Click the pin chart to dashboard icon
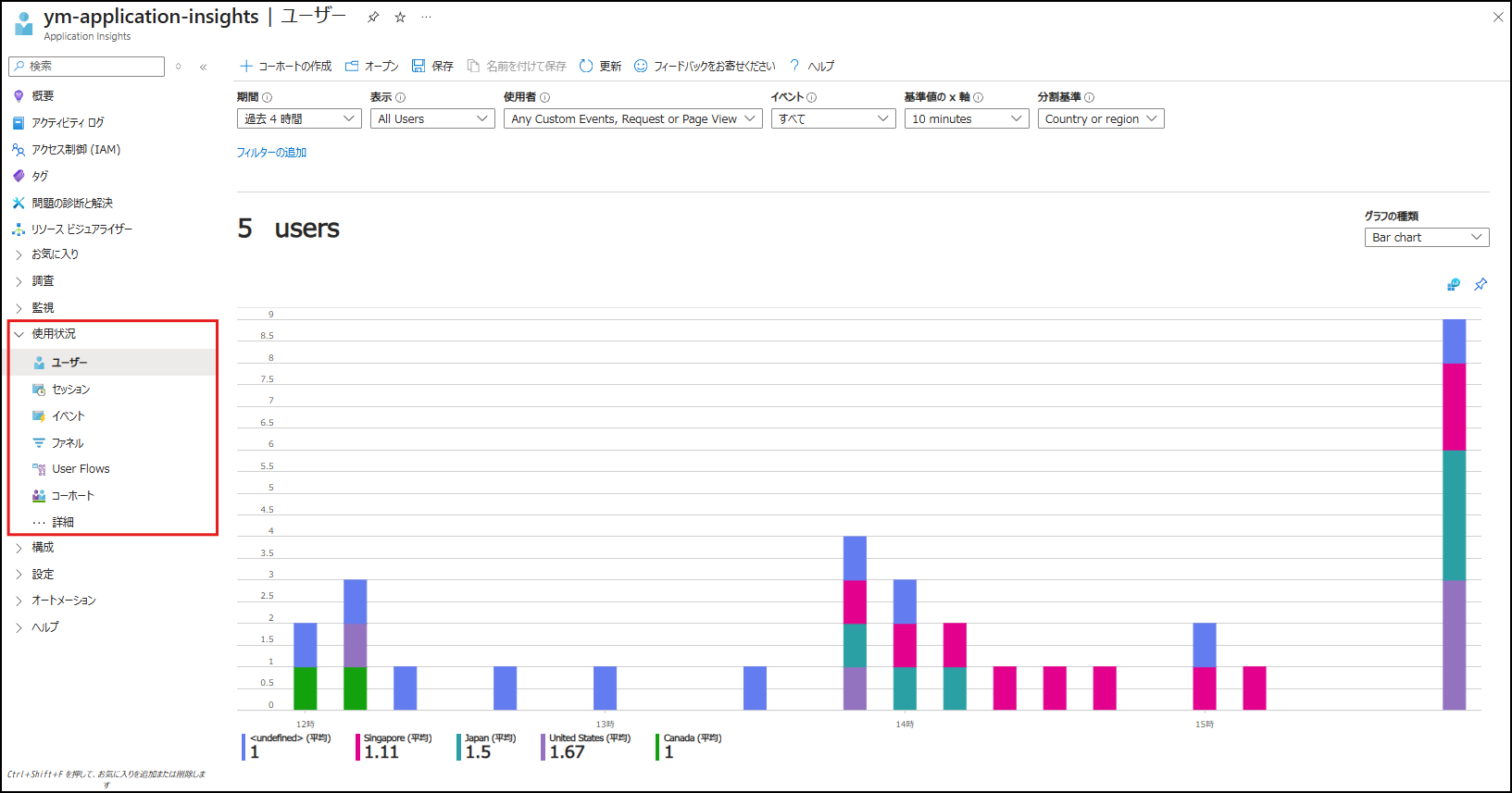 click(x=1481, y=284)
